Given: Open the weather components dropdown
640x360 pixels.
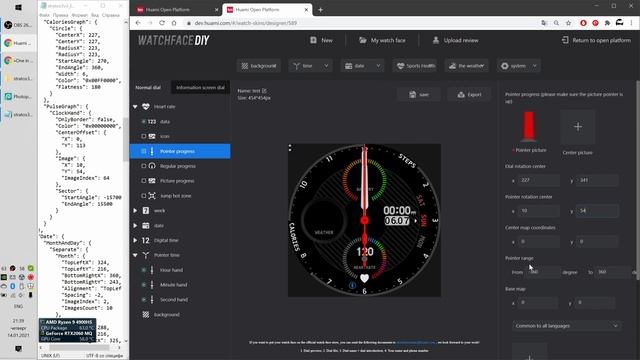Looking at the screenshot, I should (x=467, y=66).
